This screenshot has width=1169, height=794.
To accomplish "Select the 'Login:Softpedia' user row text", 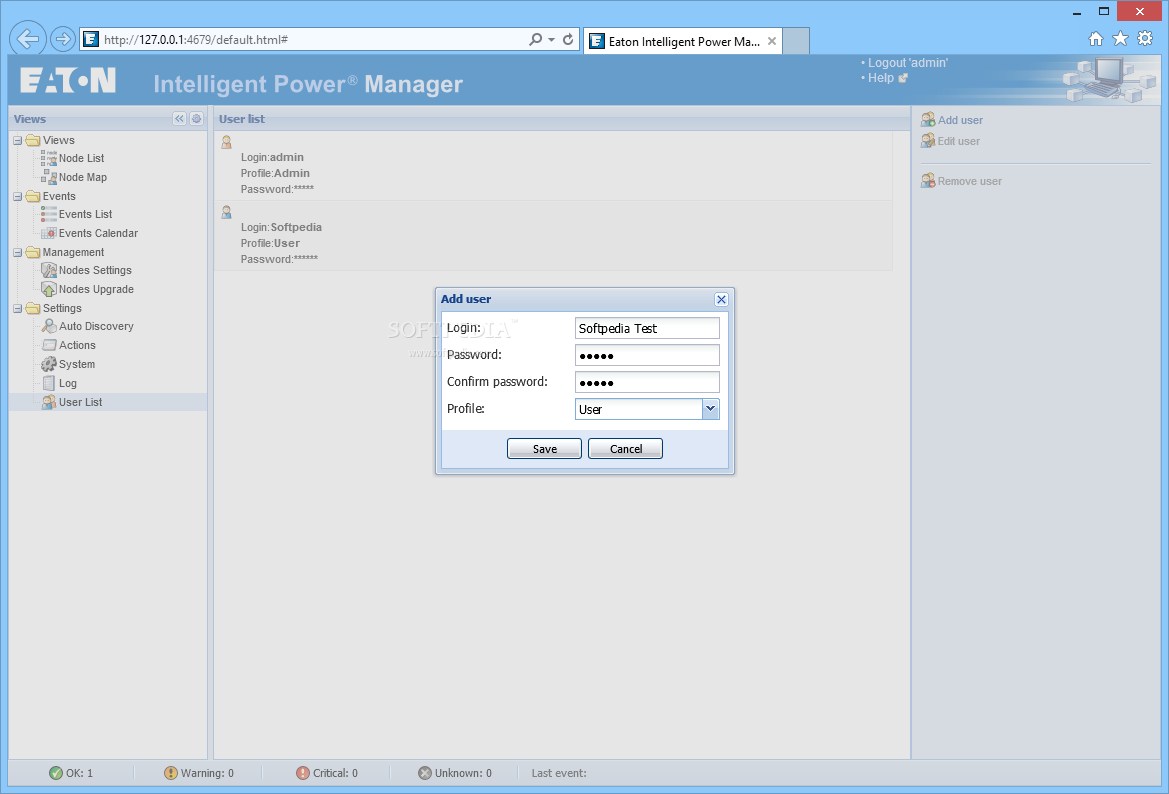I will [281, 227].
